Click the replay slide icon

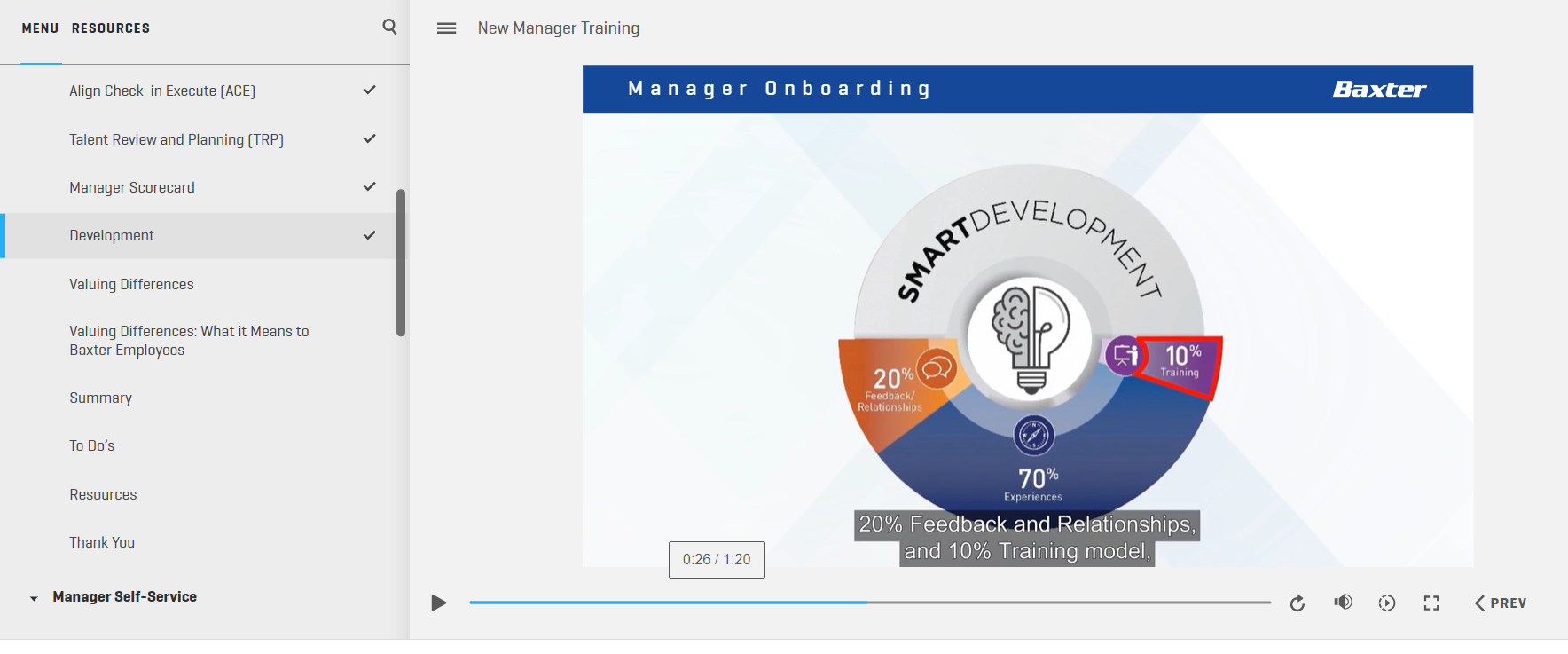1298,603
